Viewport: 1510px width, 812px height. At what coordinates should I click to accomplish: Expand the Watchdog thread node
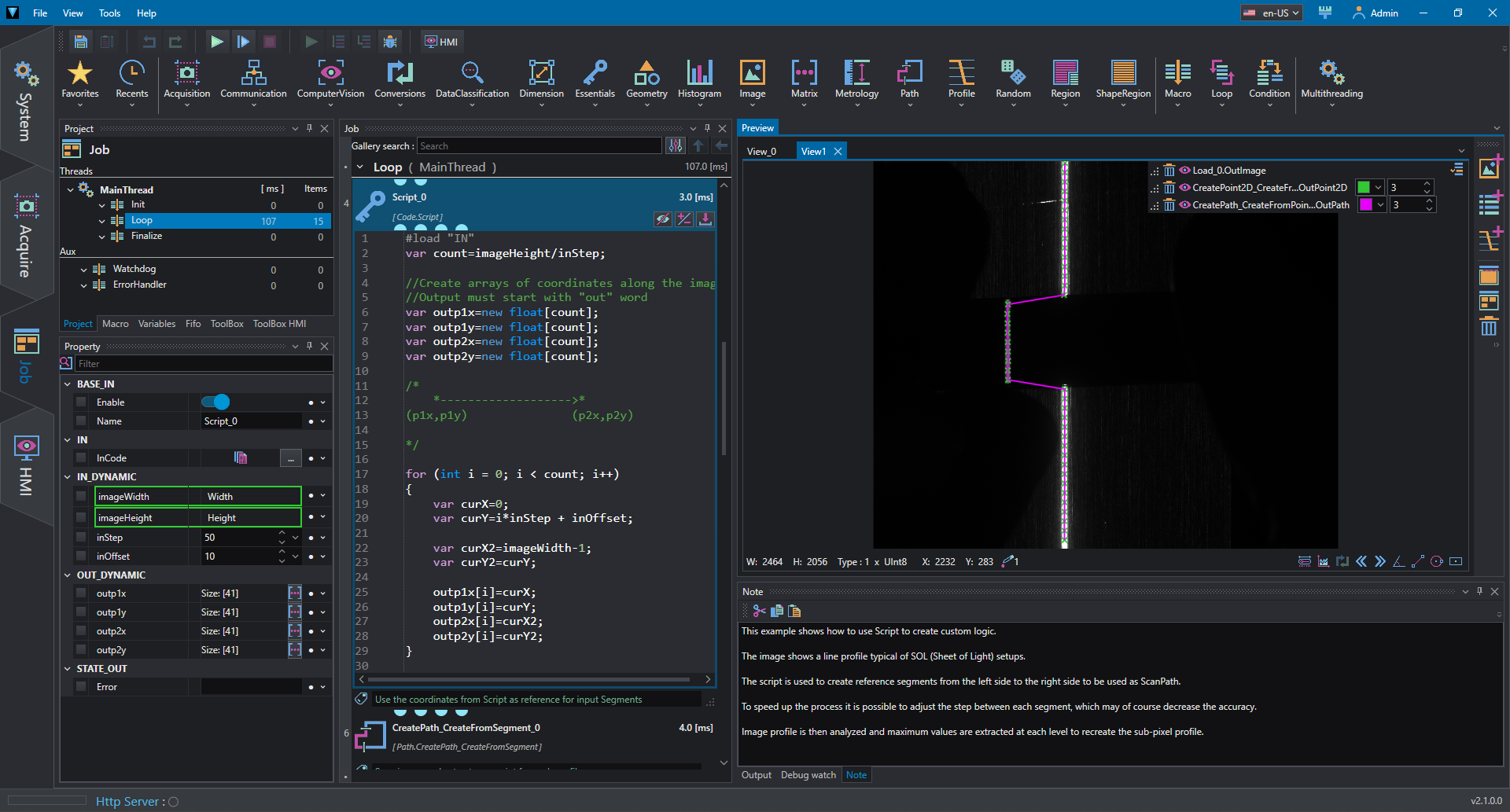pos(84,270)
